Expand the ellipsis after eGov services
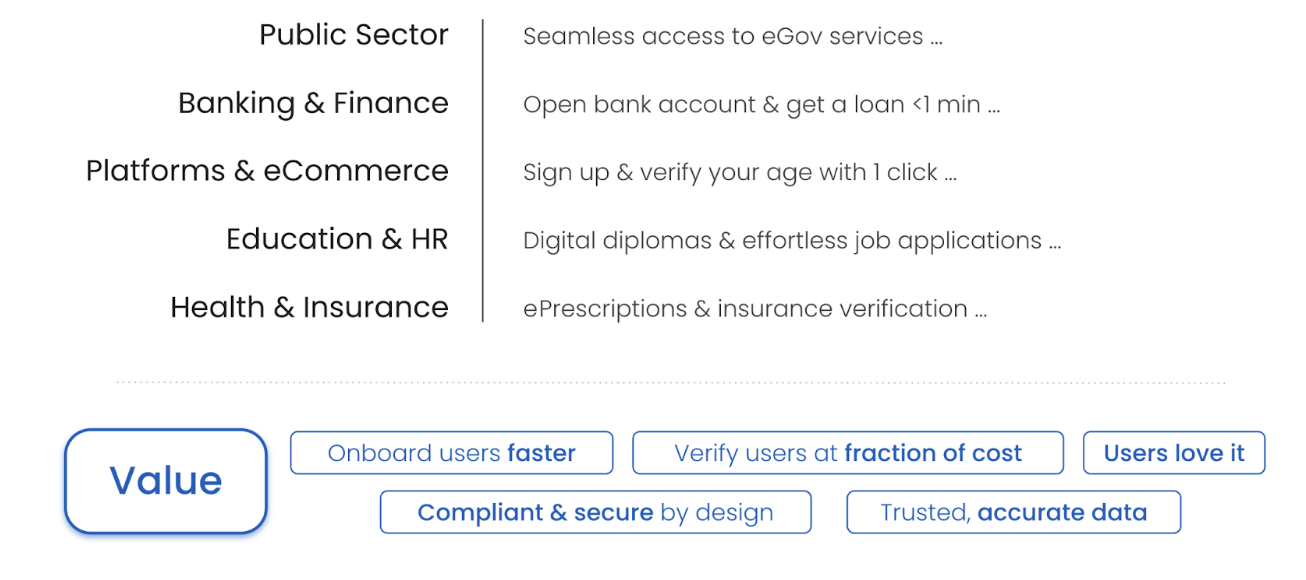1306x580 pixels. 936,40
